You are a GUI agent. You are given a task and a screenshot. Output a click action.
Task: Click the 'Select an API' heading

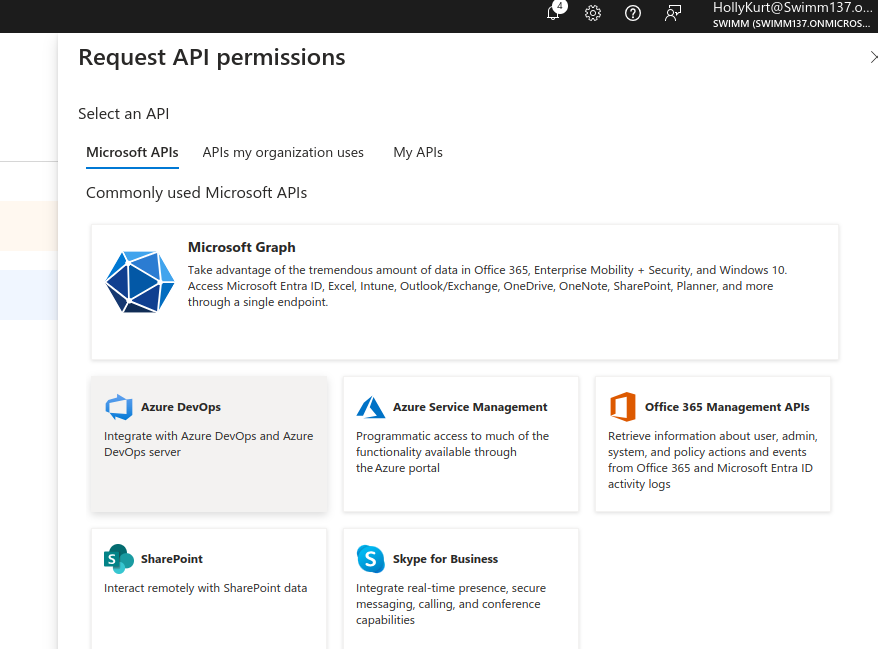(x=123, y=114)
